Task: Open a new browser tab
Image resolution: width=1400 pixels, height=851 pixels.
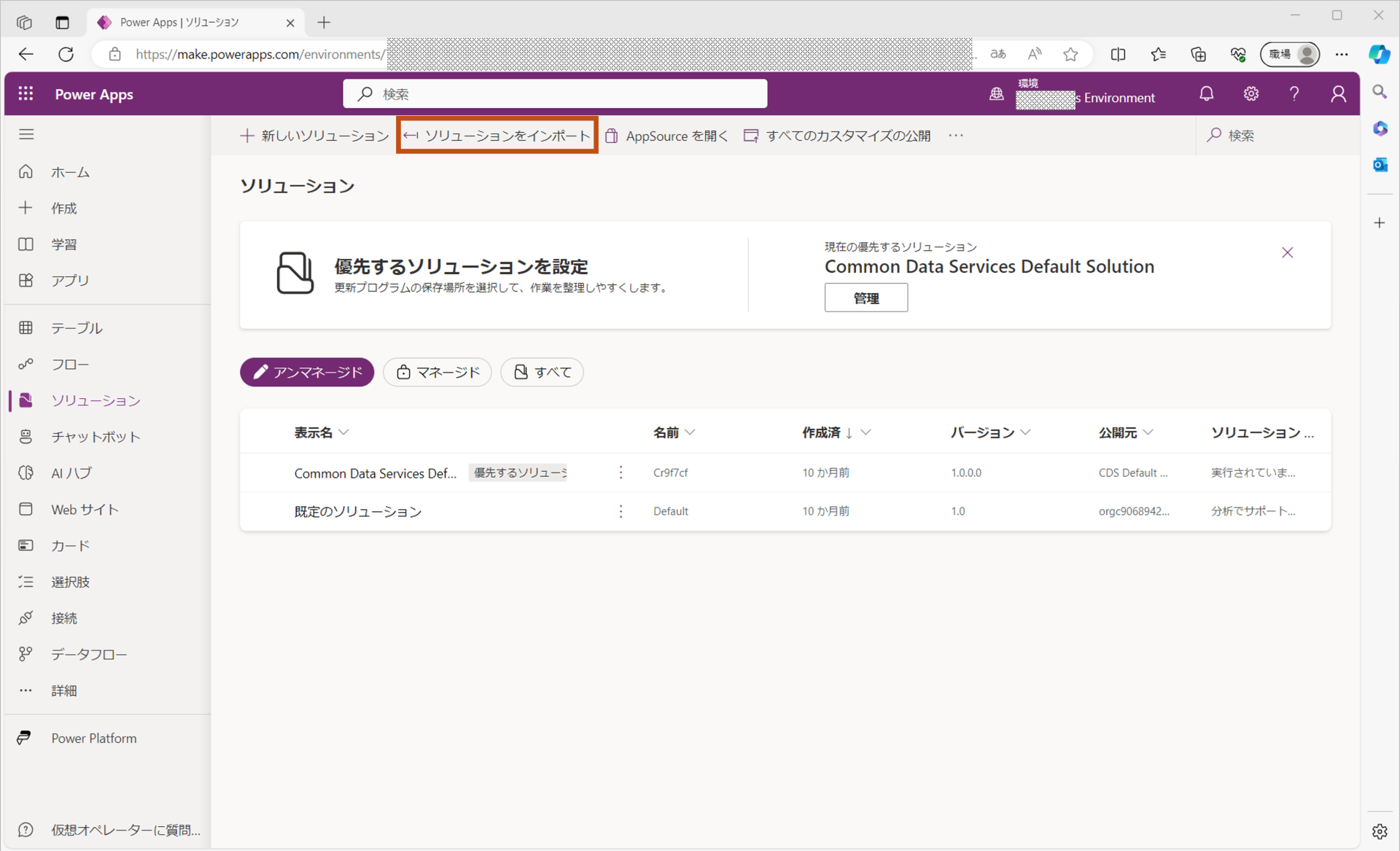Action: [324, 23]
